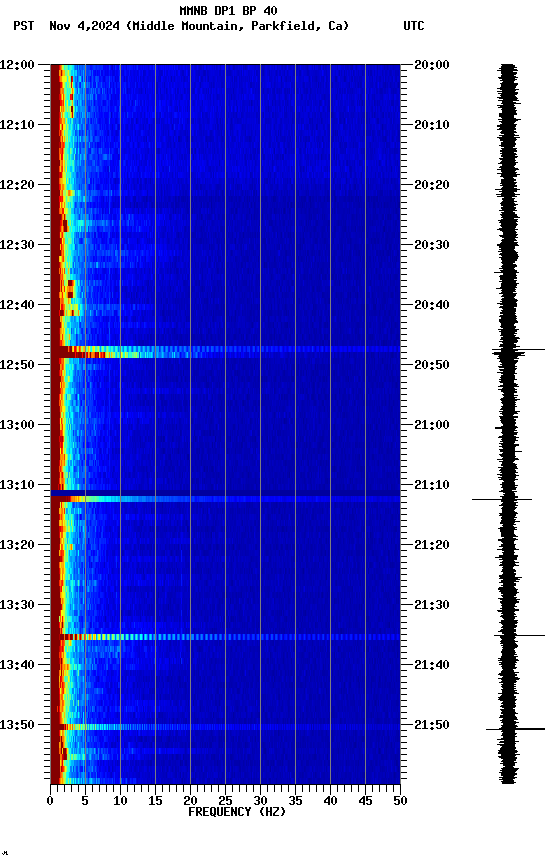Click the spectrogram event band near 13:35 PST

tap(225, 637)
